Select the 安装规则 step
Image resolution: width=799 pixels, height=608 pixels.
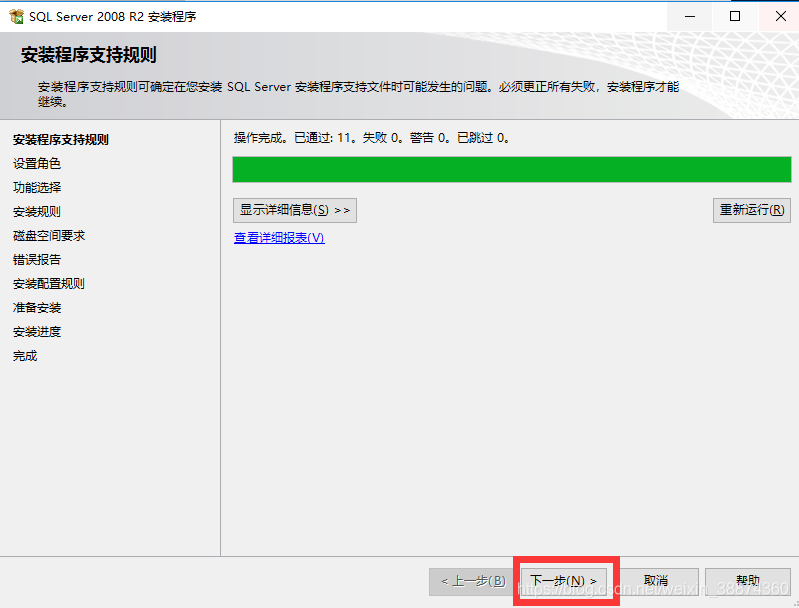coord(37,212)
